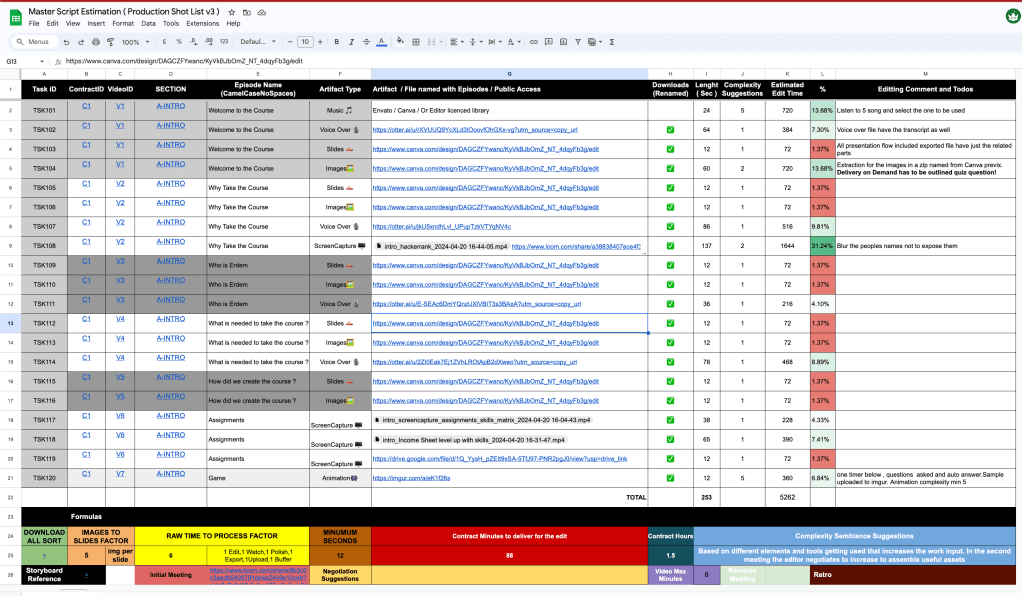Click the create filter icon
The height and width of the screenshot is (596, 1022).
[577, 42]
